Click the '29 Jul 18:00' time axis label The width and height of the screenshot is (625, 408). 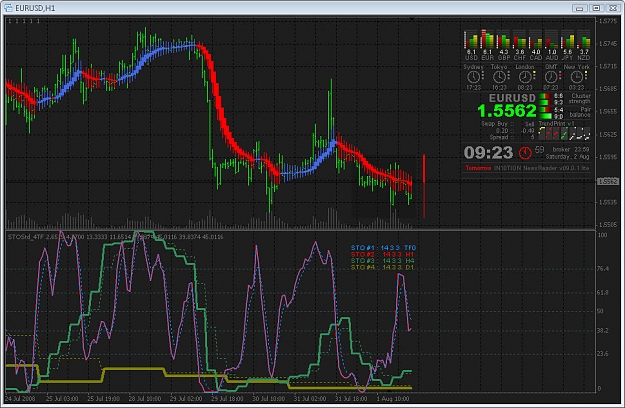[x=227, y=398]
